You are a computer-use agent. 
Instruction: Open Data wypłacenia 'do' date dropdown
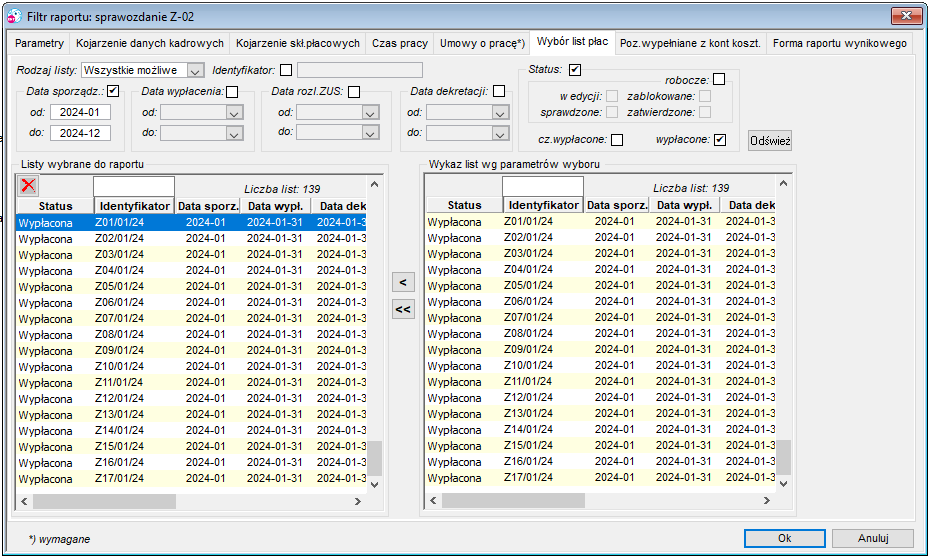[x=234, y=134]
